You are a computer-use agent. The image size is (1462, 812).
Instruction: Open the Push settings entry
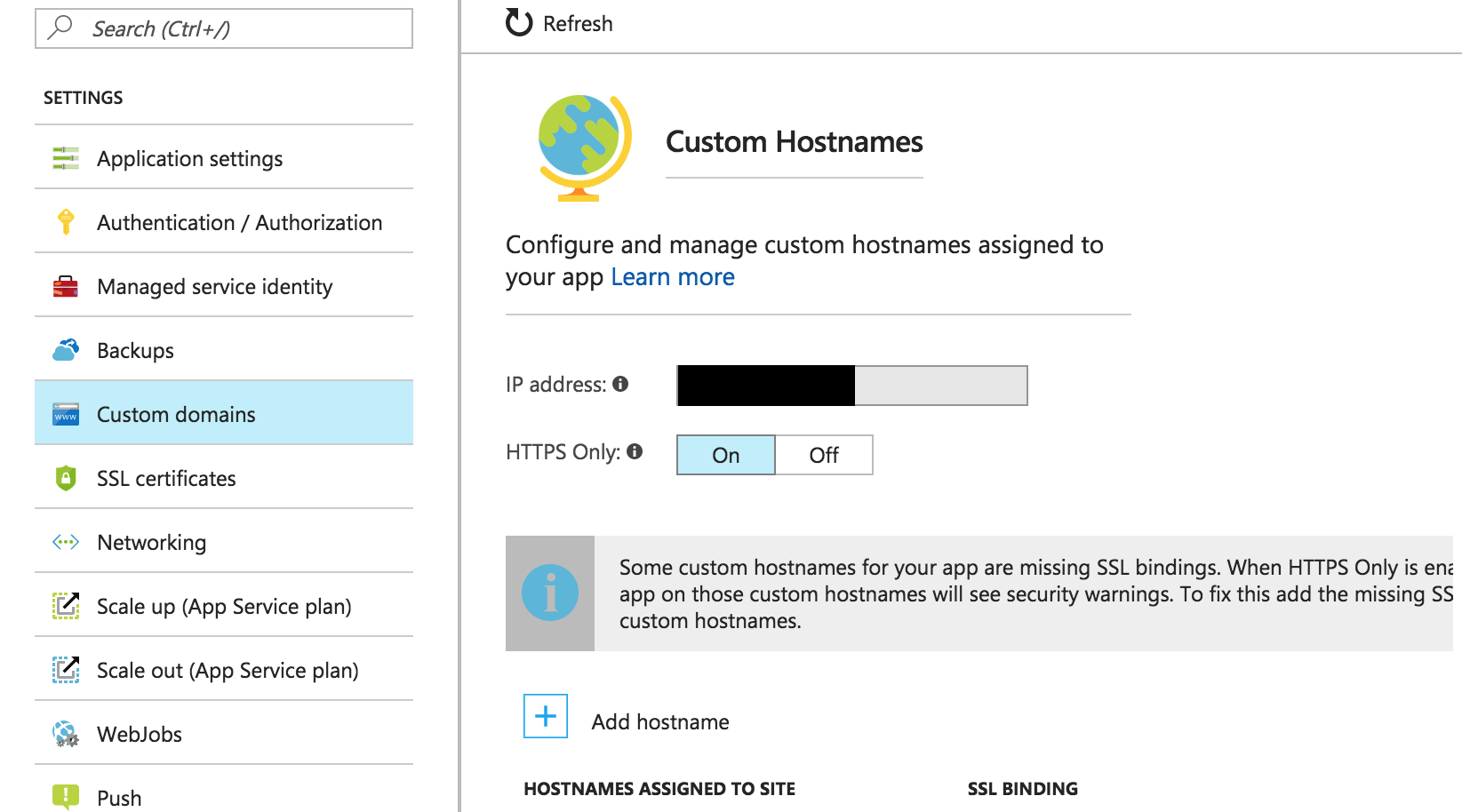point(224,797)
